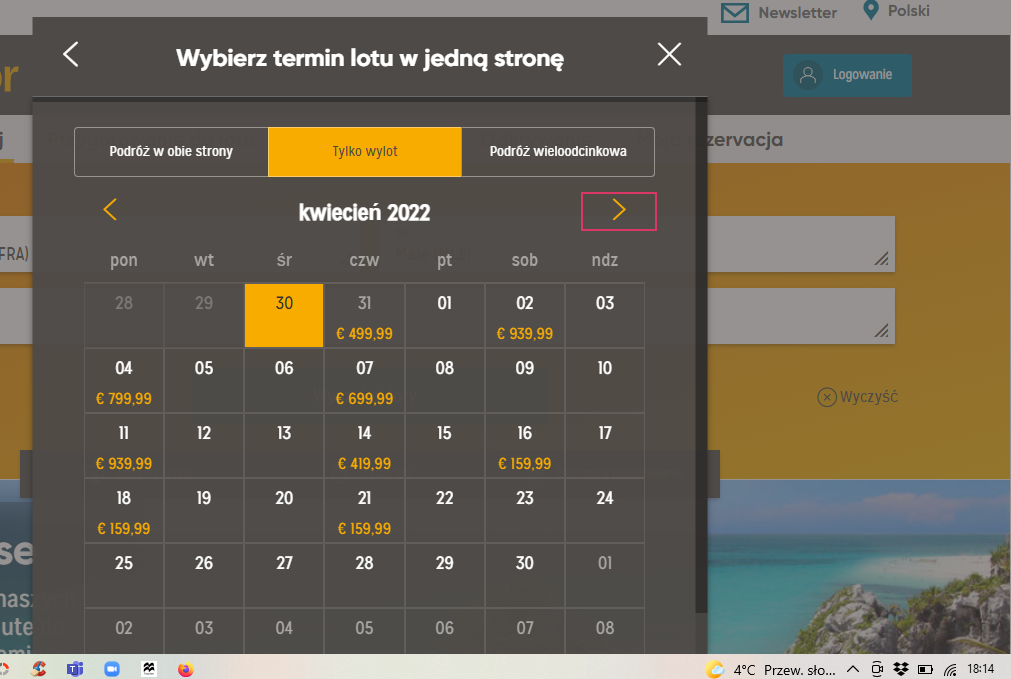Viewport: 1011px width, 679px height.
Task: Choose April 27 in the calendar
Action: tap(284, 576)
